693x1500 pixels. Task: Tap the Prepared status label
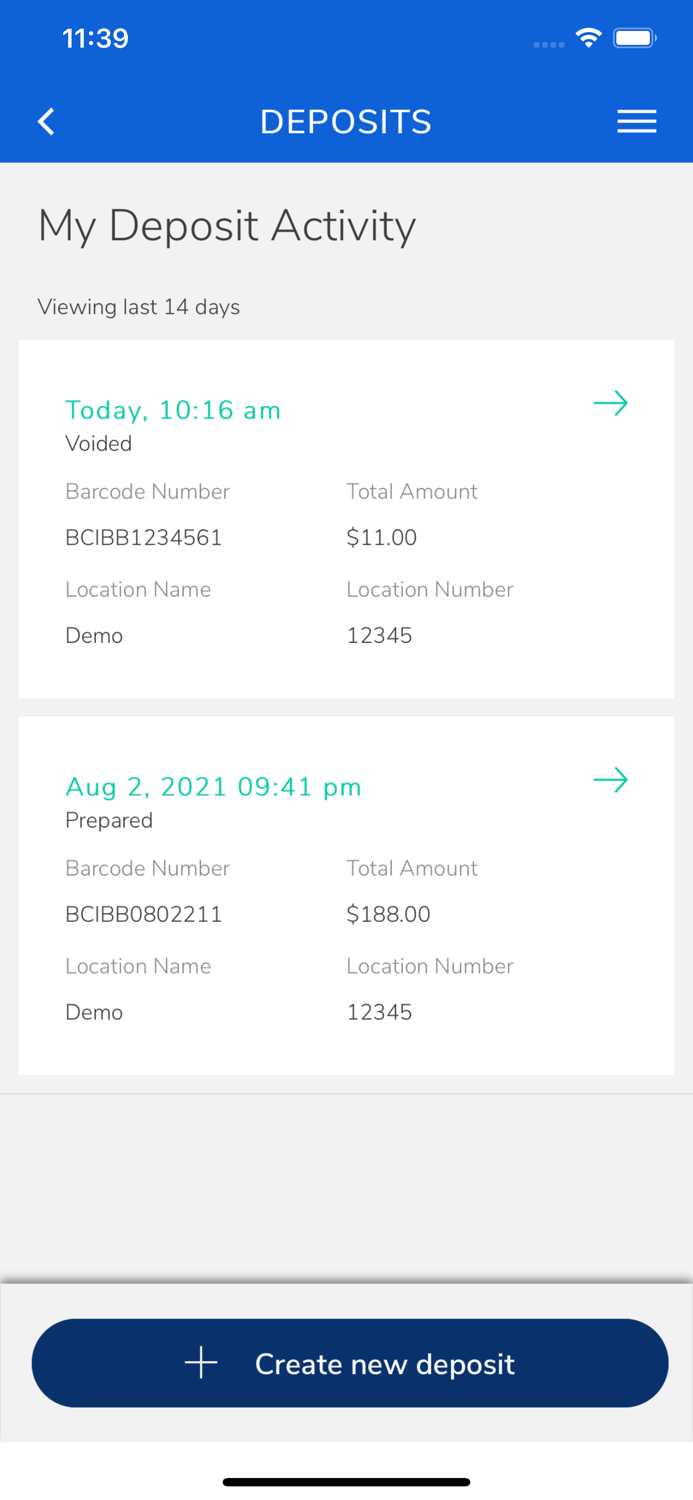coord(109,821)
